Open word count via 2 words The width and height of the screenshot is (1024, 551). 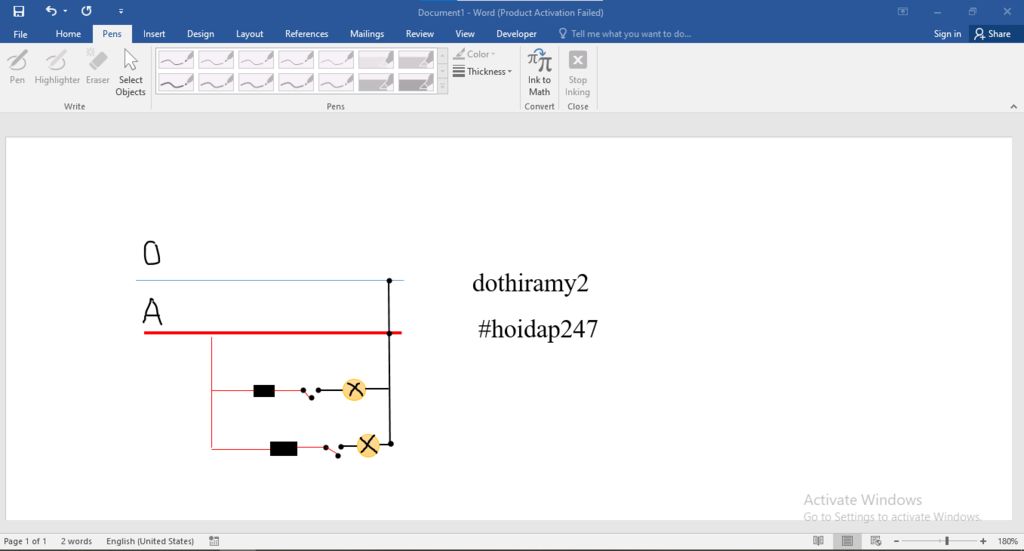click(x=76, y=541)
